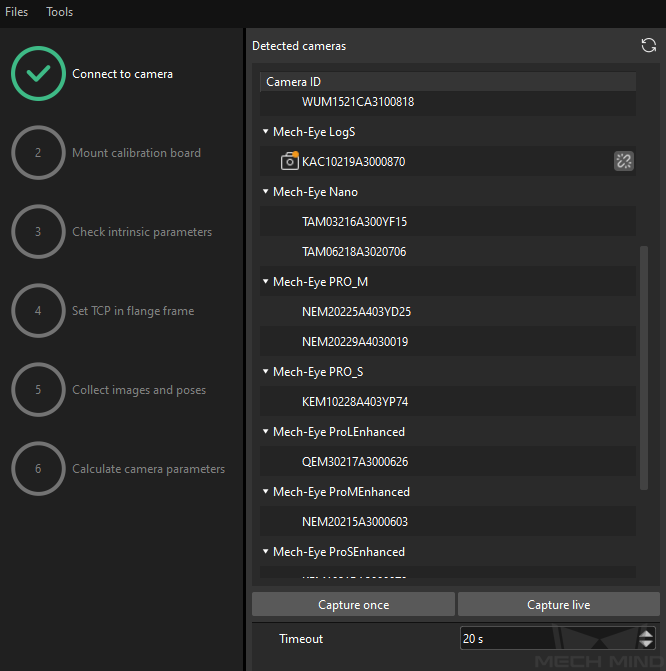
Task: Click the green checkmark step circle
Action: [38, 74]
